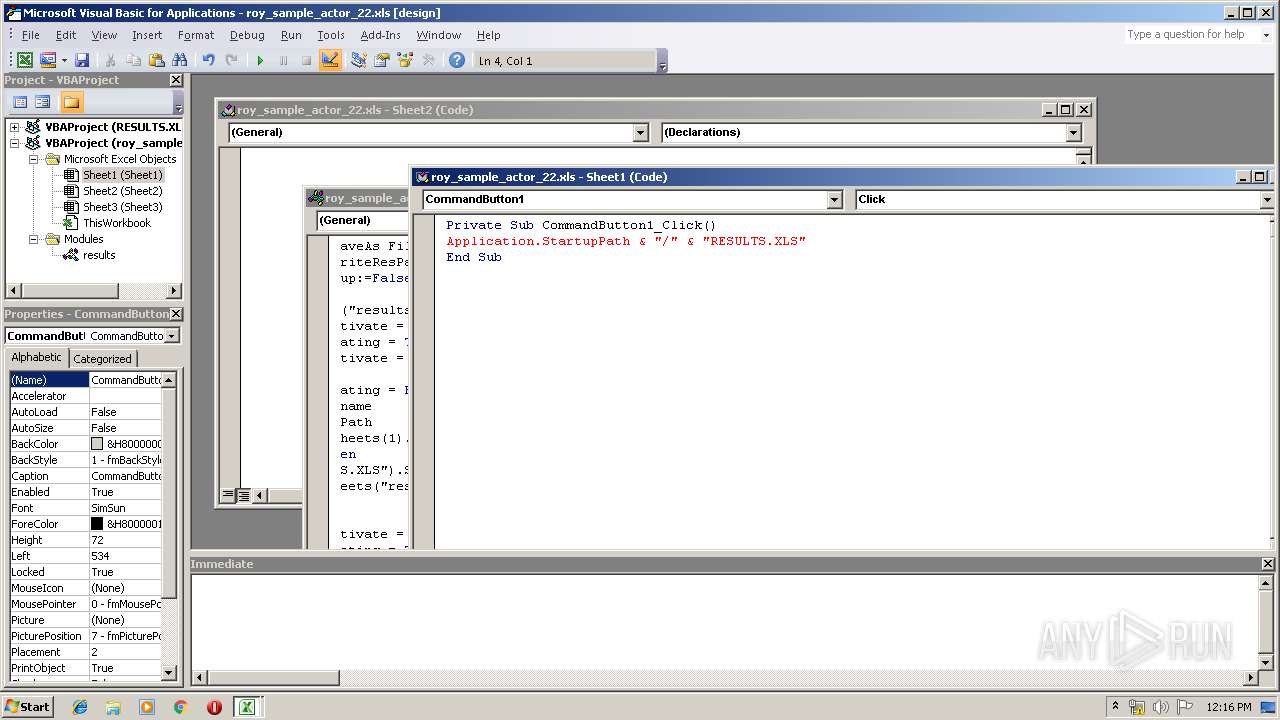Click the View Object icon in Project panel

click(x=42, y=102)
